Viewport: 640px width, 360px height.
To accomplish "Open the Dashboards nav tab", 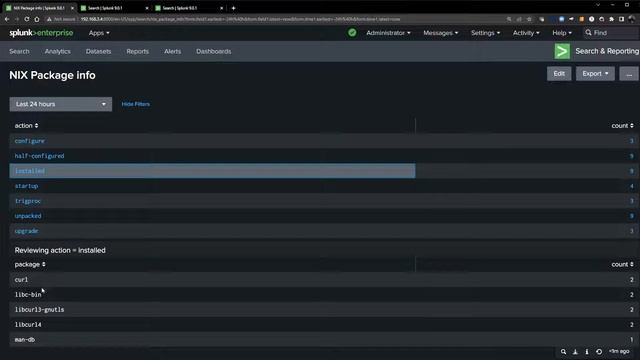I will coord(213,51).
